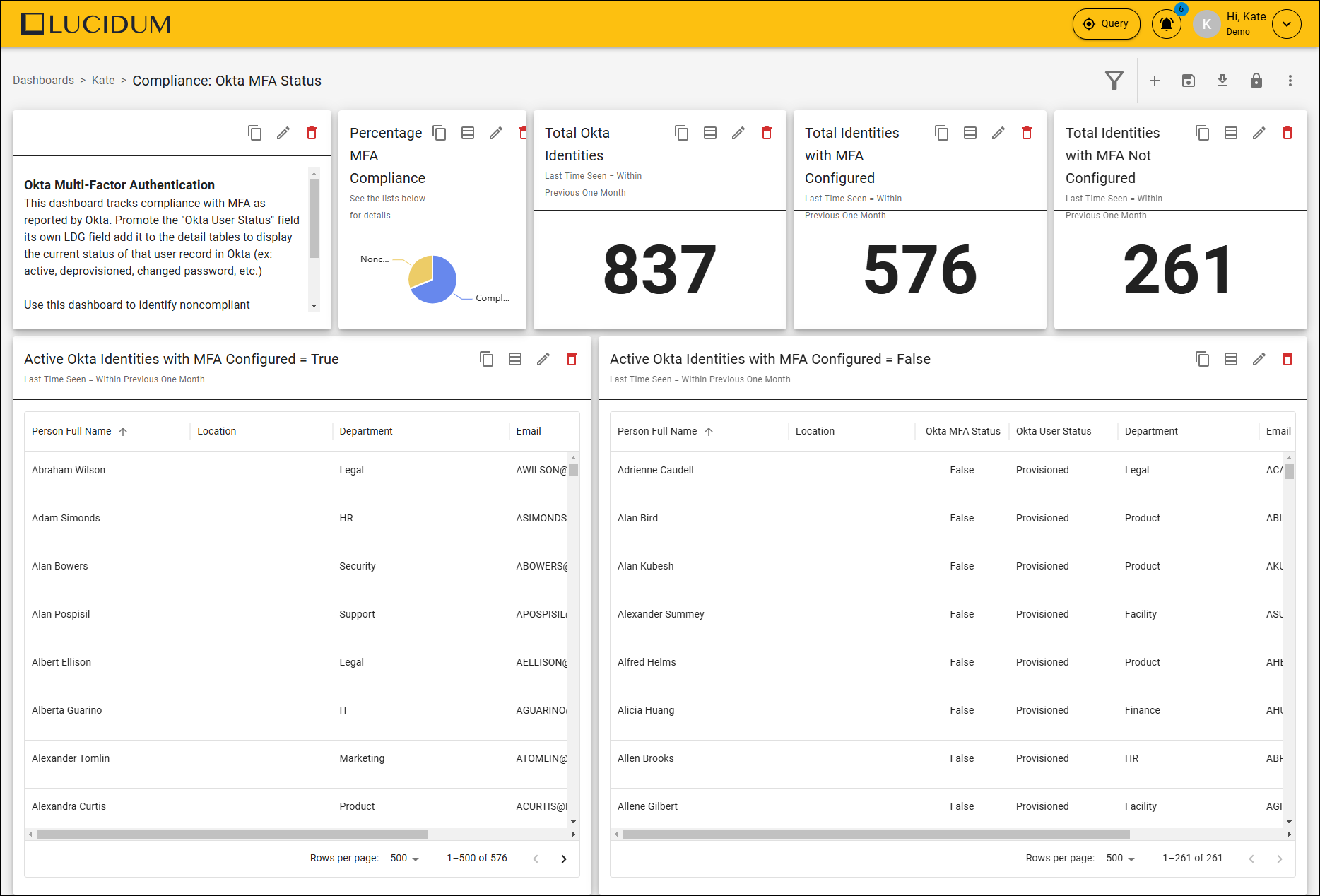Edit the Percentage MFA Compliance card

click(x=496, y=133)
